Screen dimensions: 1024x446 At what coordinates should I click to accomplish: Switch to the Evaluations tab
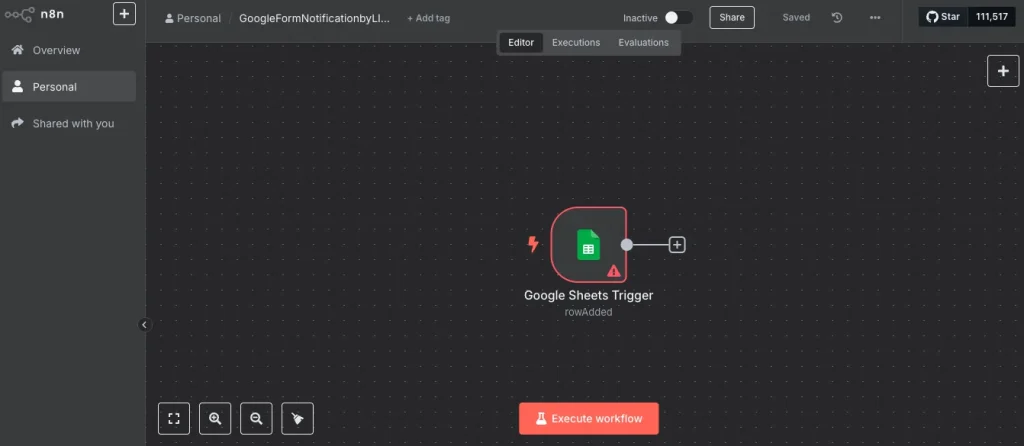click(643, 42)
